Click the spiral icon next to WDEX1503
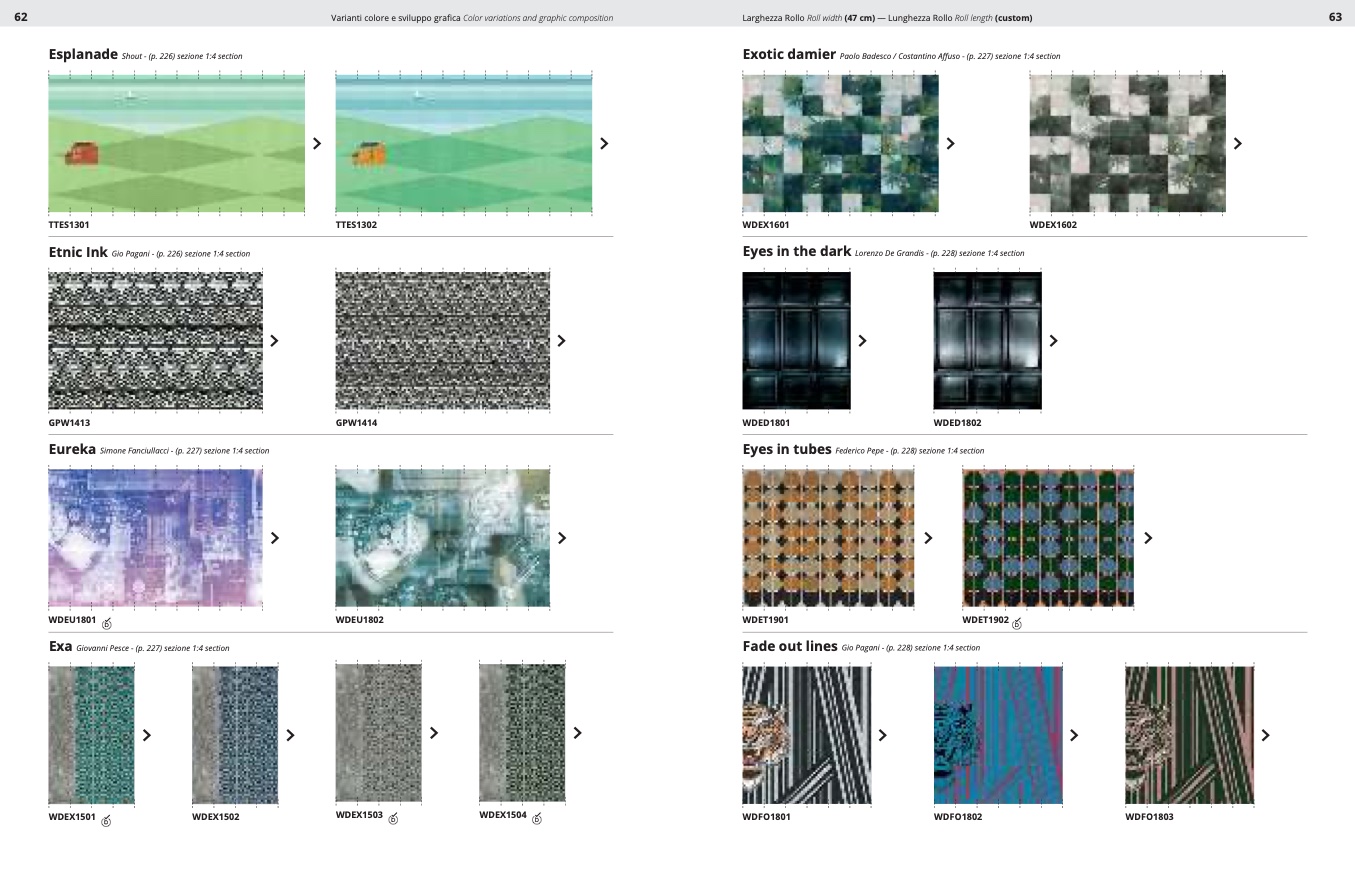The image size is (1355, 878). [393, 819]
